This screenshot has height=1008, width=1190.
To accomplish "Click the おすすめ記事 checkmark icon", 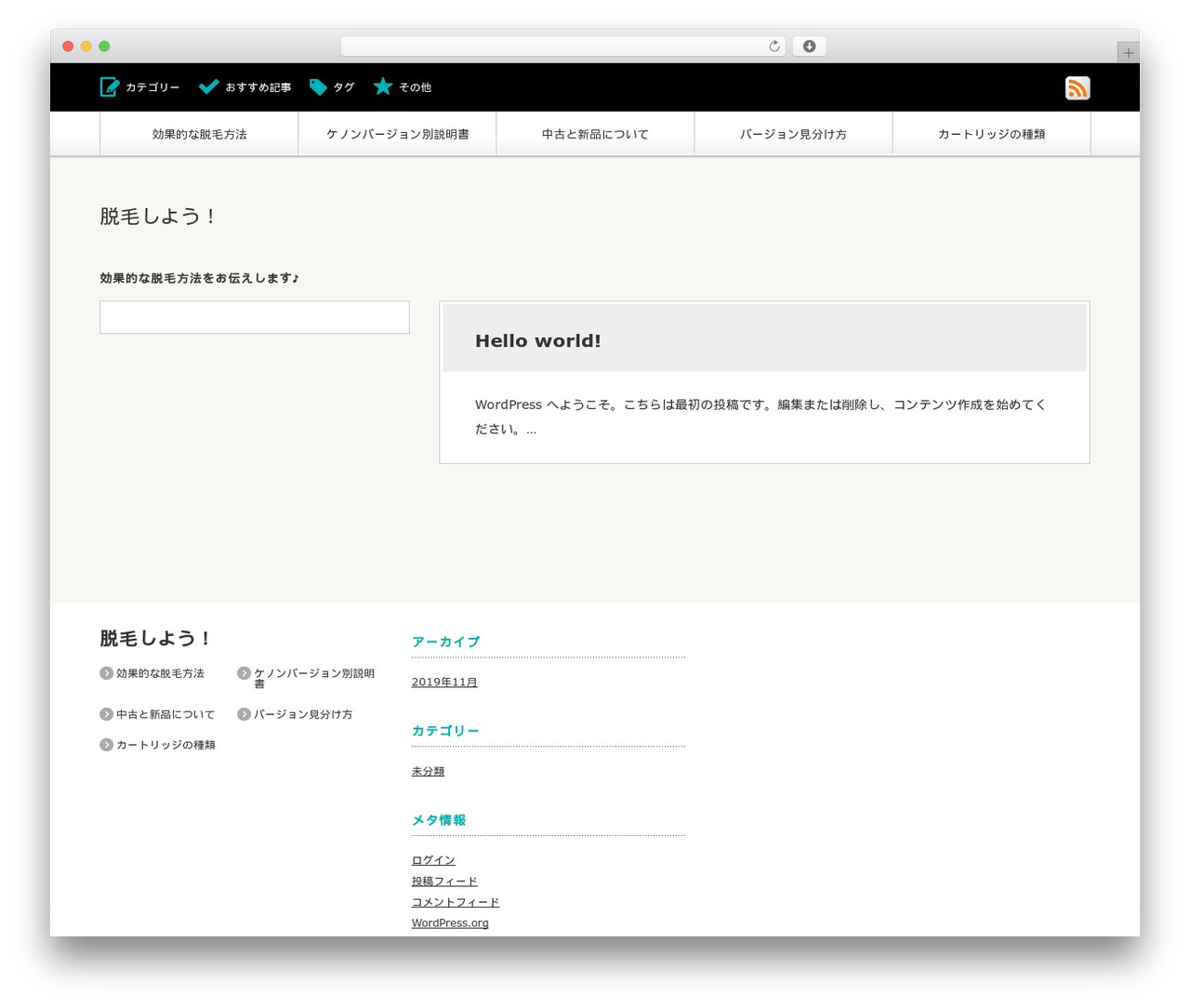I will click(x=208, y=87).
